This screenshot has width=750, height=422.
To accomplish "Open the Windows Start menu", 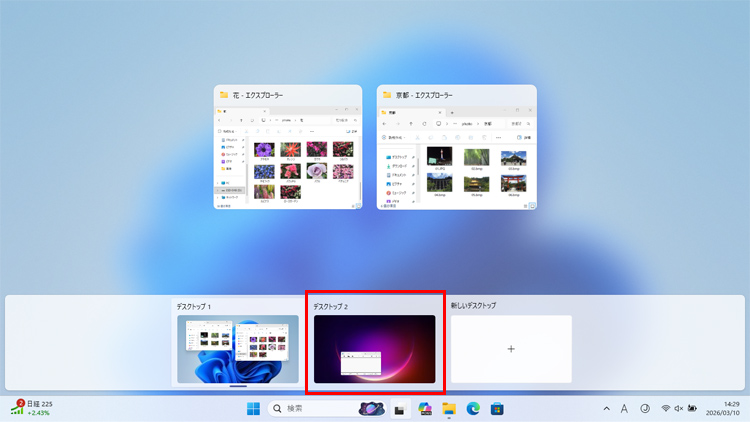I will point(253,408).
